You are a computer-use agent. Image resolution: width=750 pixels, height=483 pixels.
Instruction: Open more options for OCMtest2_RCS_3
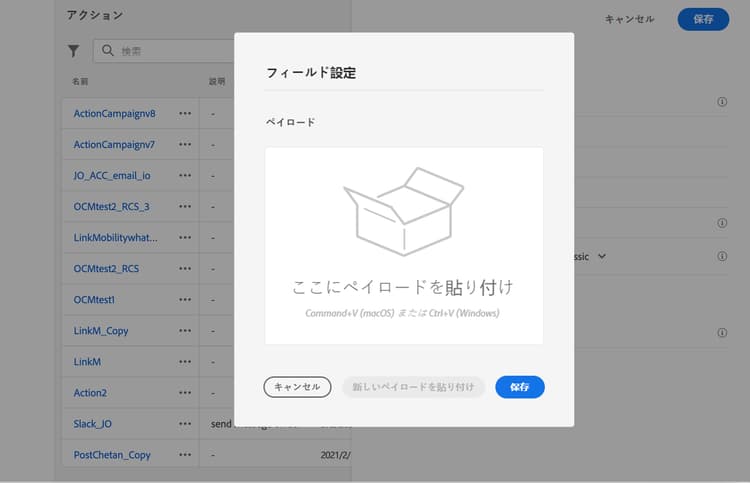click(x=185, y=207)
